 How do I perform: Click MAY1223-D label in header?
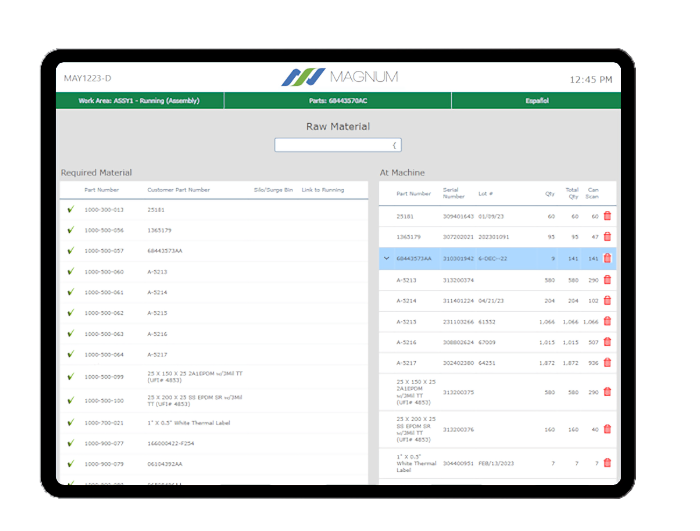pyautogui.click(x=88, y=78)
